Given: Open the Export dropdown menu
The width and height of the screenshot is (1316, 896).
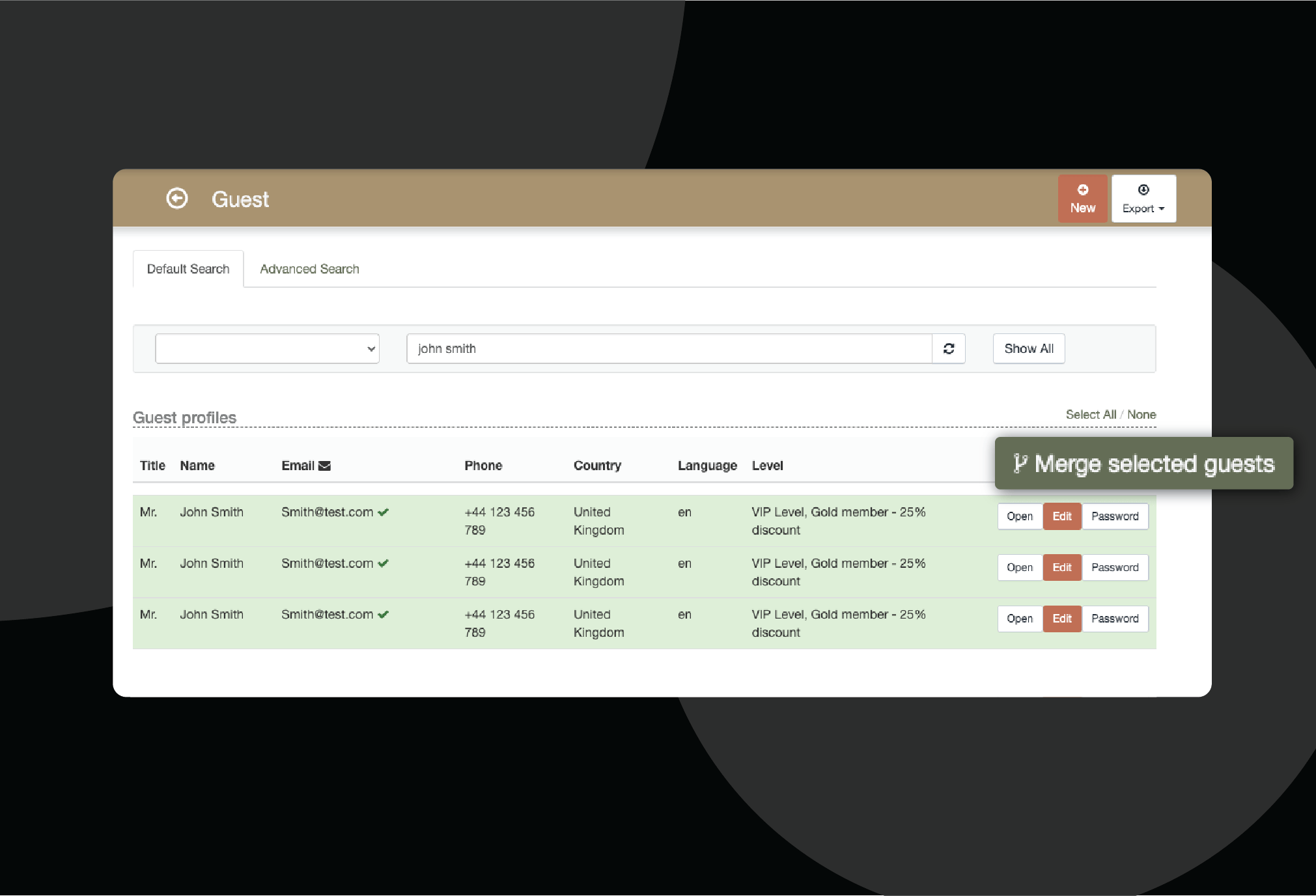Looking at the screenshot, I should pyautogui.click(x=1143, y=199).
